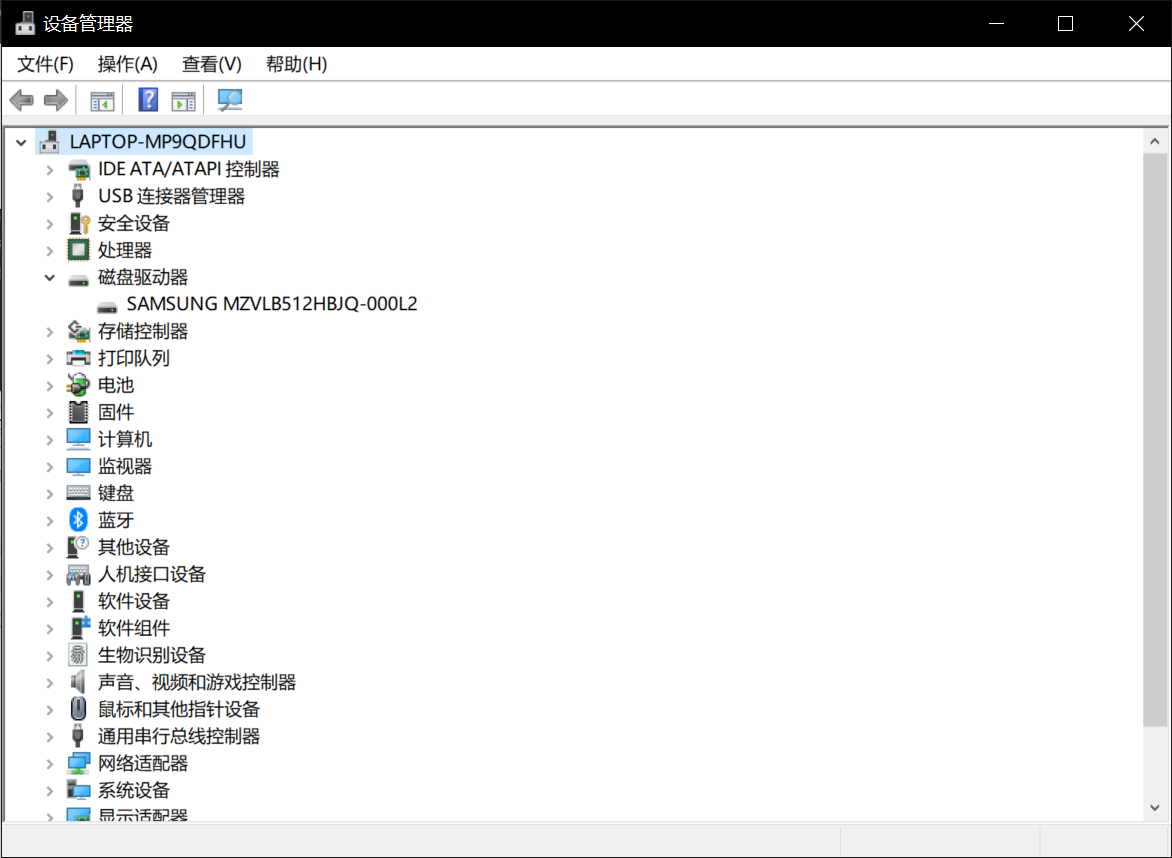Open the 操作(A) menu

(128, 64)
